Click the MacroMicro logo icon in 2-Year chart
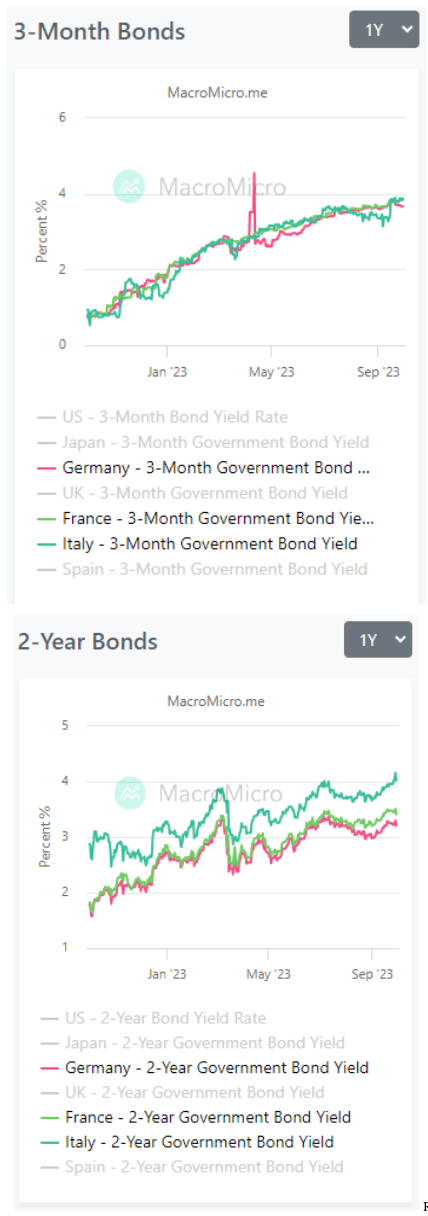This screenshot has width=428, height=1216. click(129, 793)
